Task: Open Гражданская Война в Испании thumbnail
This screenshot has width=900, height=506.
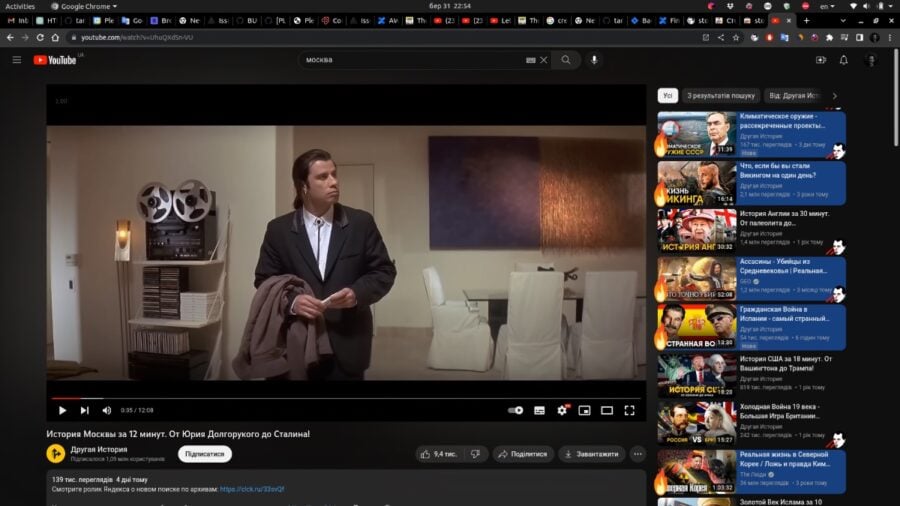Action: click(697, 326)
